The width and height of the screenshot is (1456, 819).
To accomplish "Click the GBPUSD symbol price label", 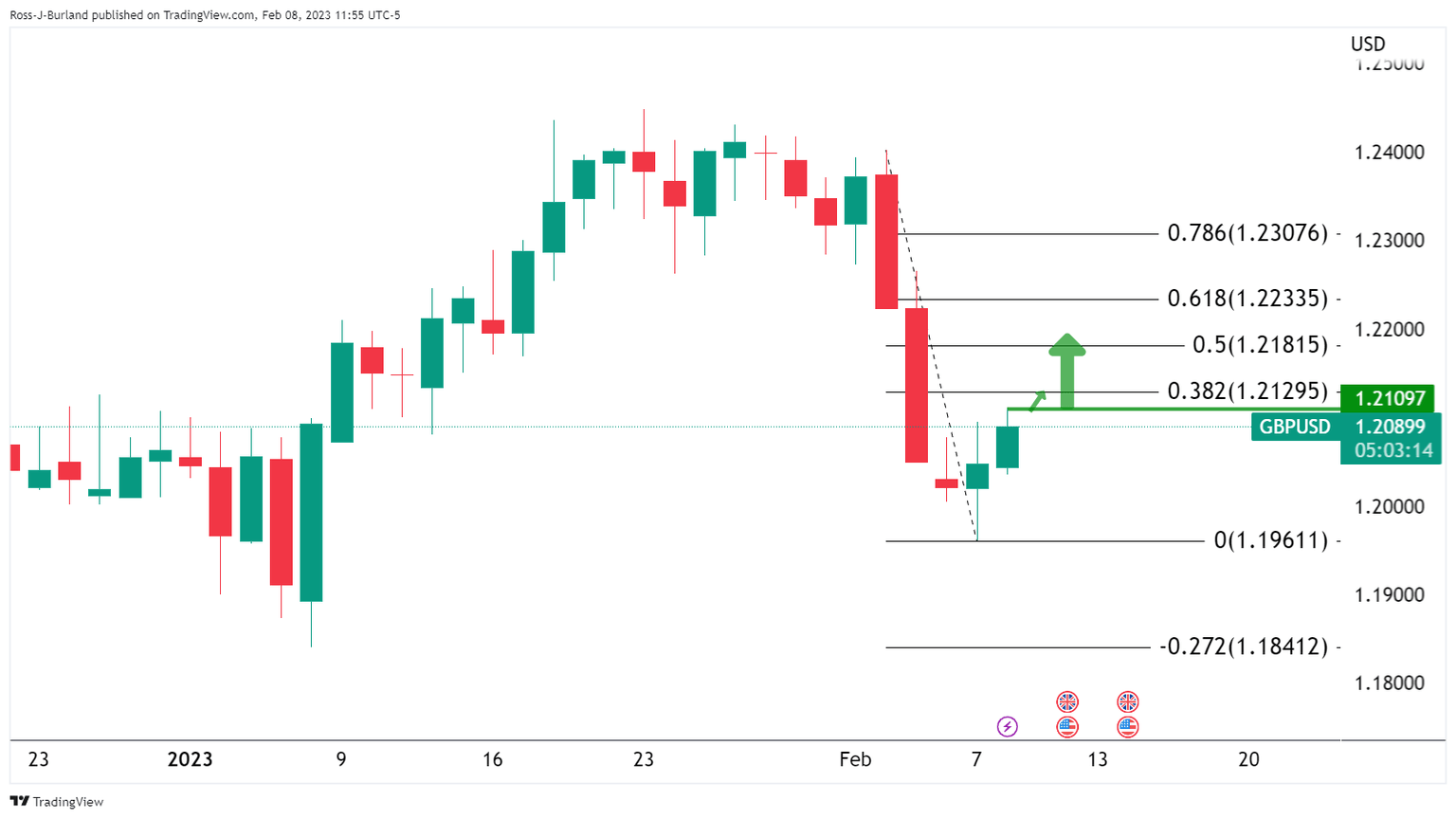I will click(x=1294, y=427).
